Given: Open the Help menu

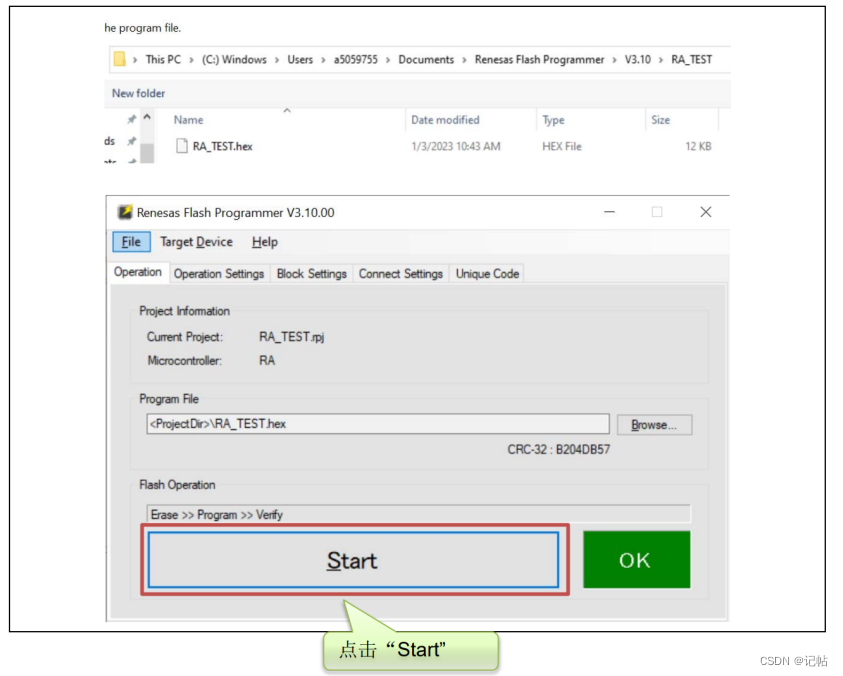Looking at the screenshot, I should (265, 242).
